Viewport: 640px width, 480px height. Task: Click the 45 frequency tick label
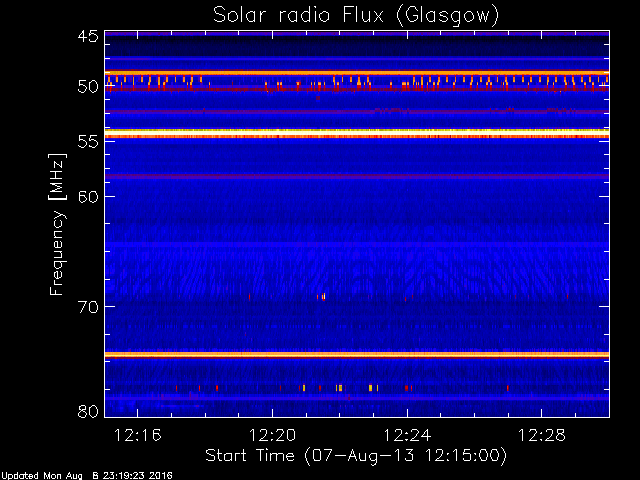pos(88,36)
